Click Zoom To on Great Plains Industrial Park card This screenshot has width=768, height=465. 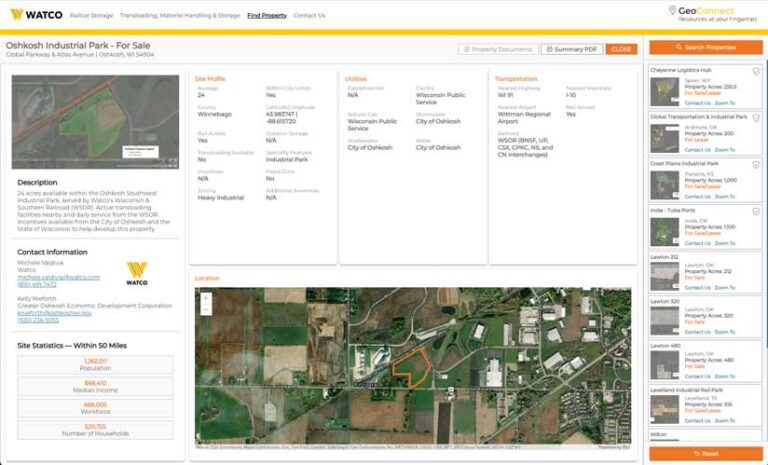pos(725,196)
